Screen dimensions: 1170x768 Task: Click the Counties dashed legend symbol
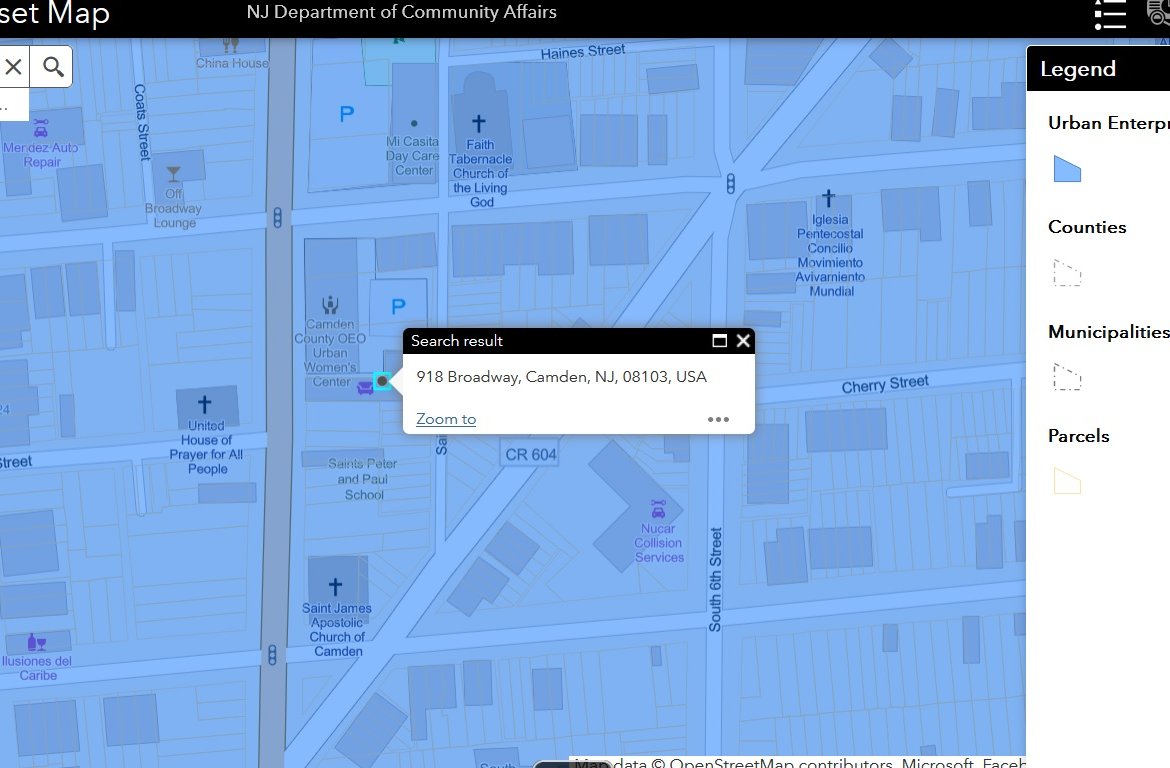coord(1067,273)
